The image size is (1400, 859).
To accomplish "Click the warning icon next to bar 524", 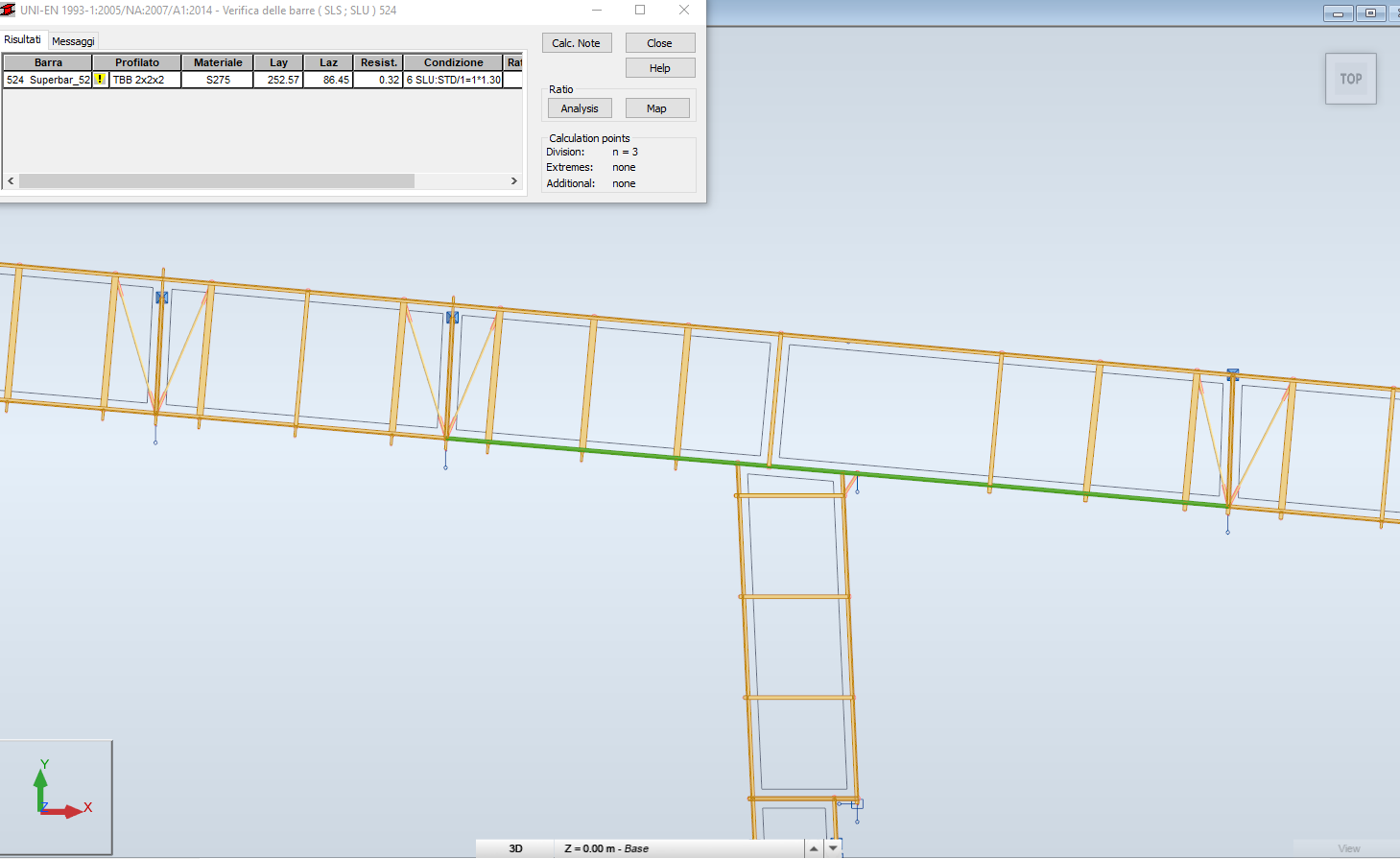I will click(x=100, y=79).
